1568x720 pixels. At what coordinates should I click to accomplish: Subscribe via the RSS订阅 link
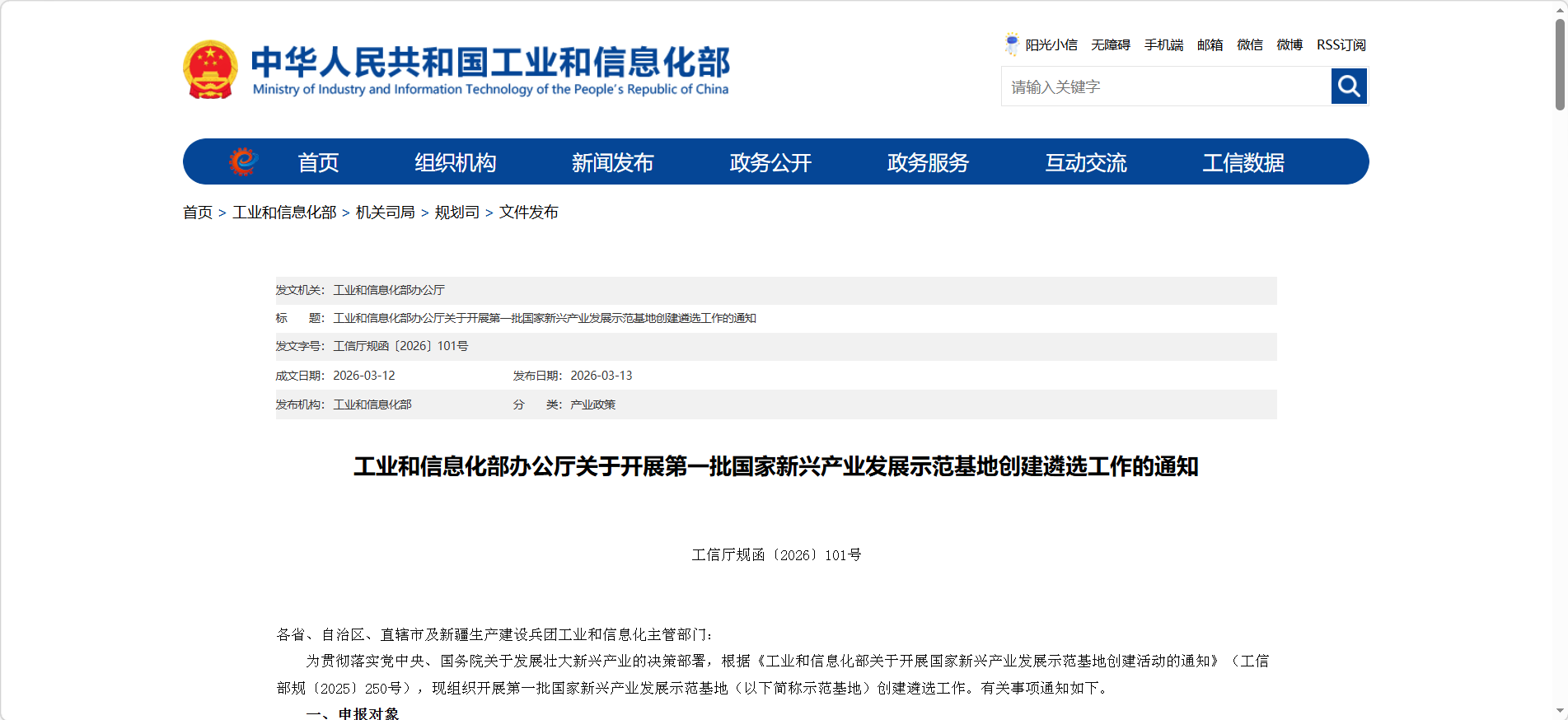click(1341, 44)
